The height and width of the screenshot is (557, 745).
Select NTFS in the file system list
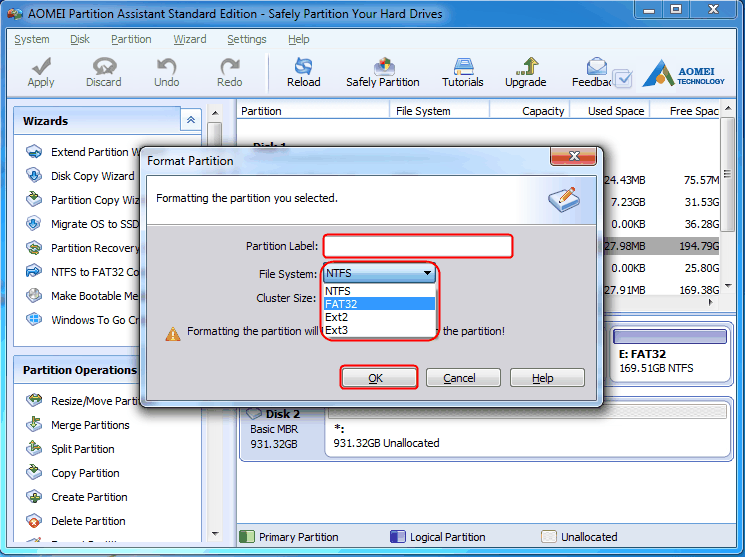pyautogui.click(x=379, y=291)
